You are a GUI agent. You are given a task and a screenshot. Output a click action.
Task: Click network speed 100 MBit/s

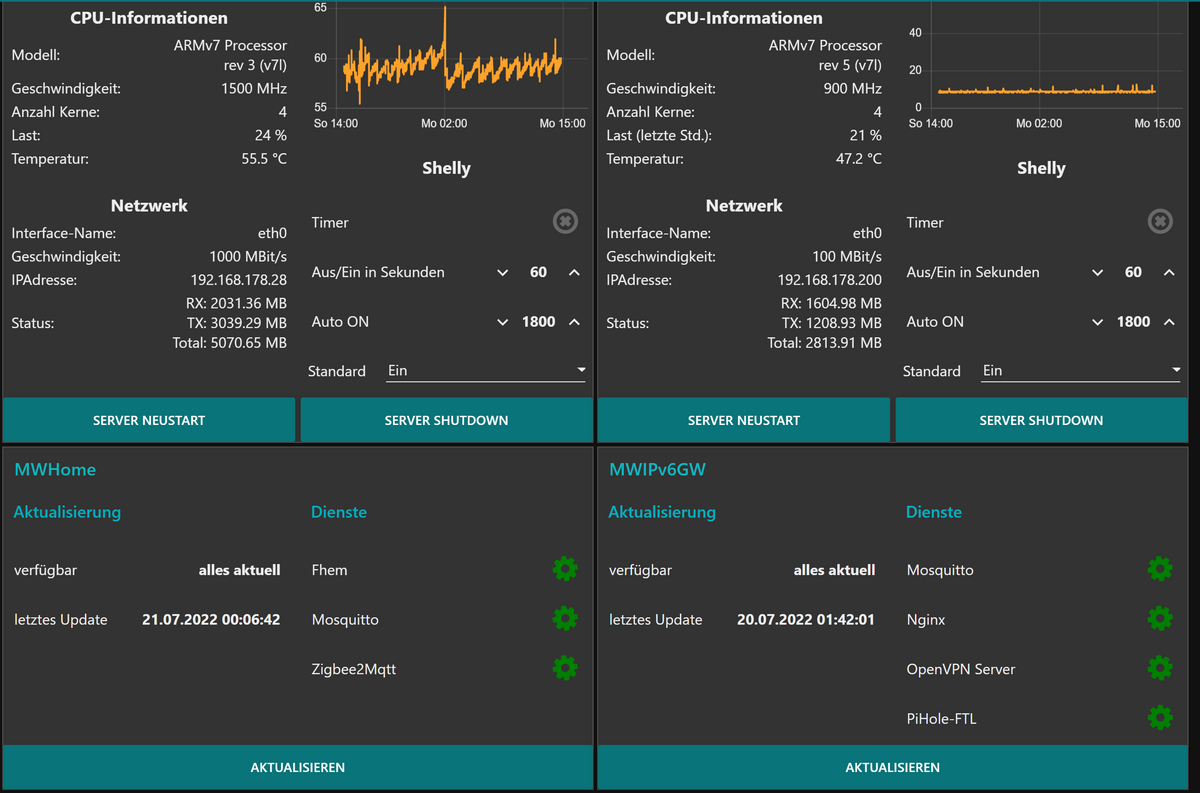point(847,256)
